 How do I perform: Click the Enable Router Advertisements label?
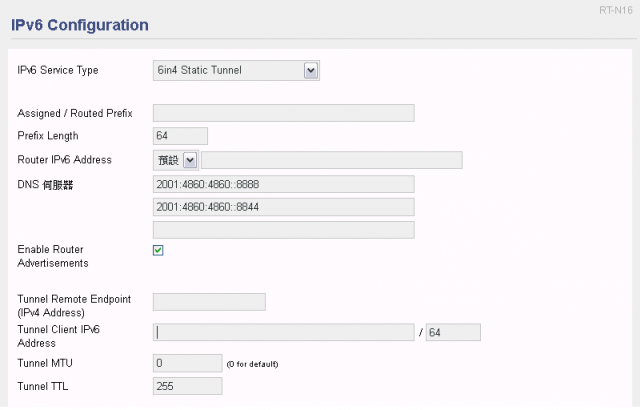(x=53, y=256)
